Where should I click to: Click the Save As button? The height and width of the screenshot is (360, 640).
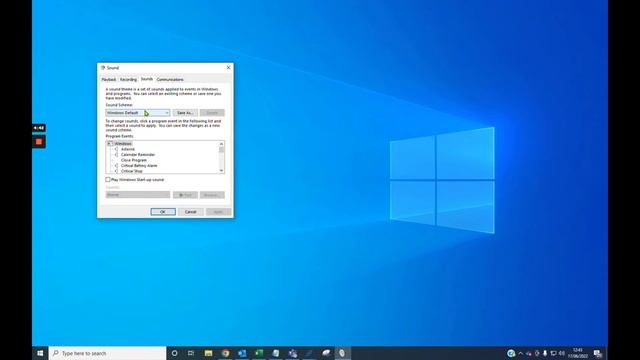(x=185, y=113)
